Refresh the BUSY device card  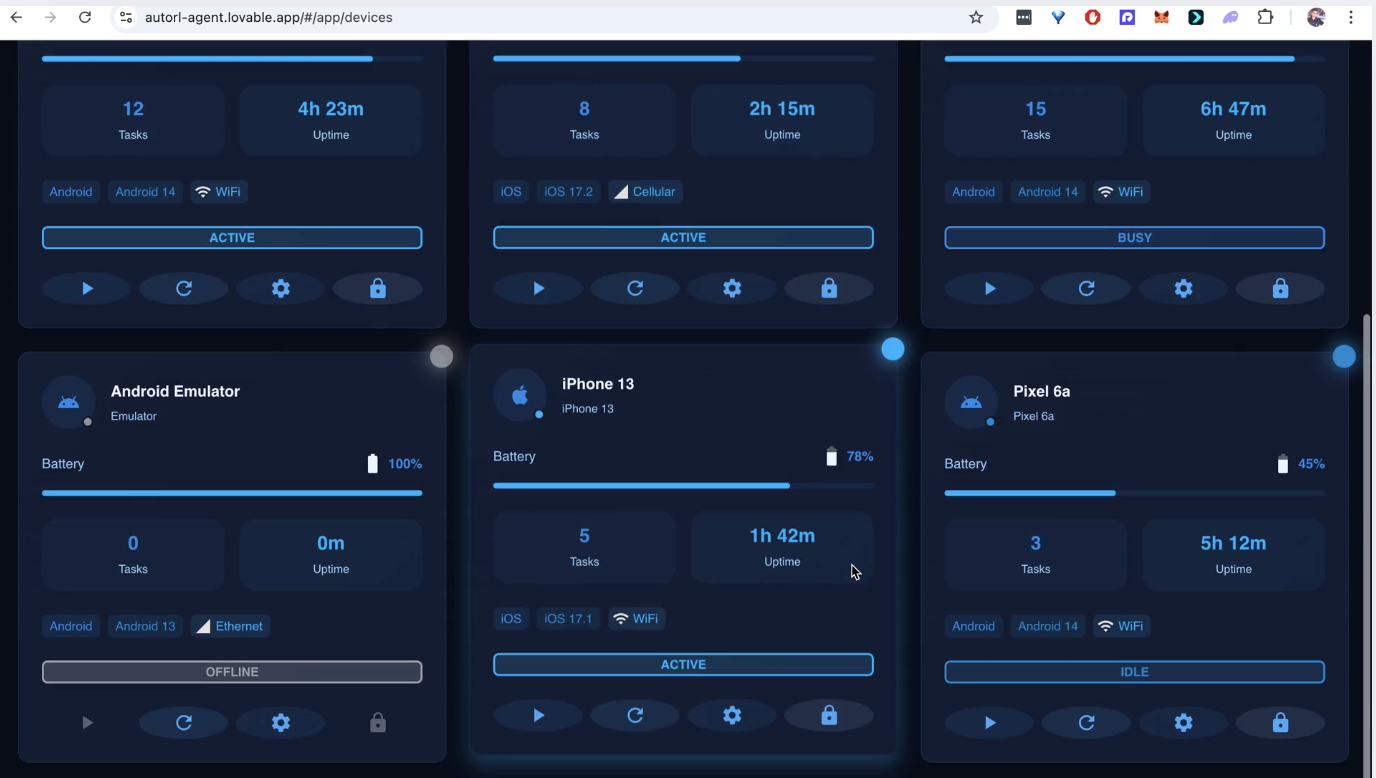tap(1087, 288)
